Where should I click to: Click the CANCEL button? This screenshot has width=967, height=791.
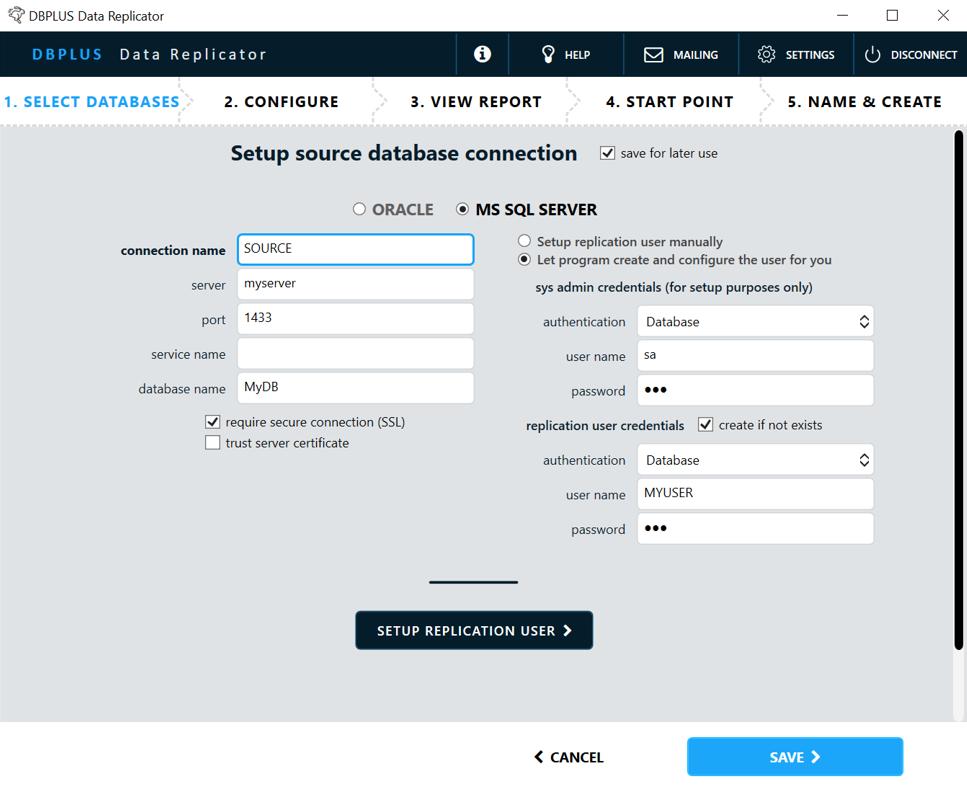569,757
